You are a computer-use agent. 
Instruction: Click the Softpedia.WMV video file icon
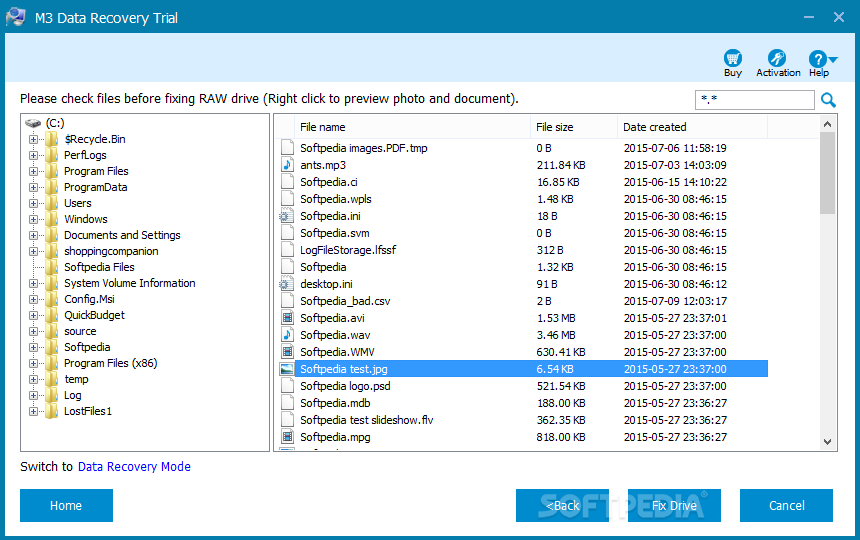pos(287,352)
